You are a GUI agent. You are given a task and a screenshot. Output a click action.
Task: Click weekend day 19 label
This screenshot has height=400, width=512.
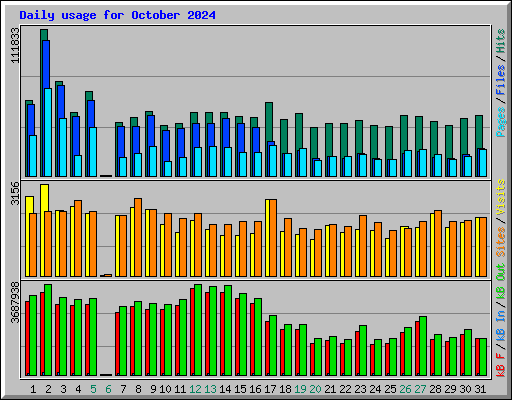pyautogui.click(x=300, y=389)
